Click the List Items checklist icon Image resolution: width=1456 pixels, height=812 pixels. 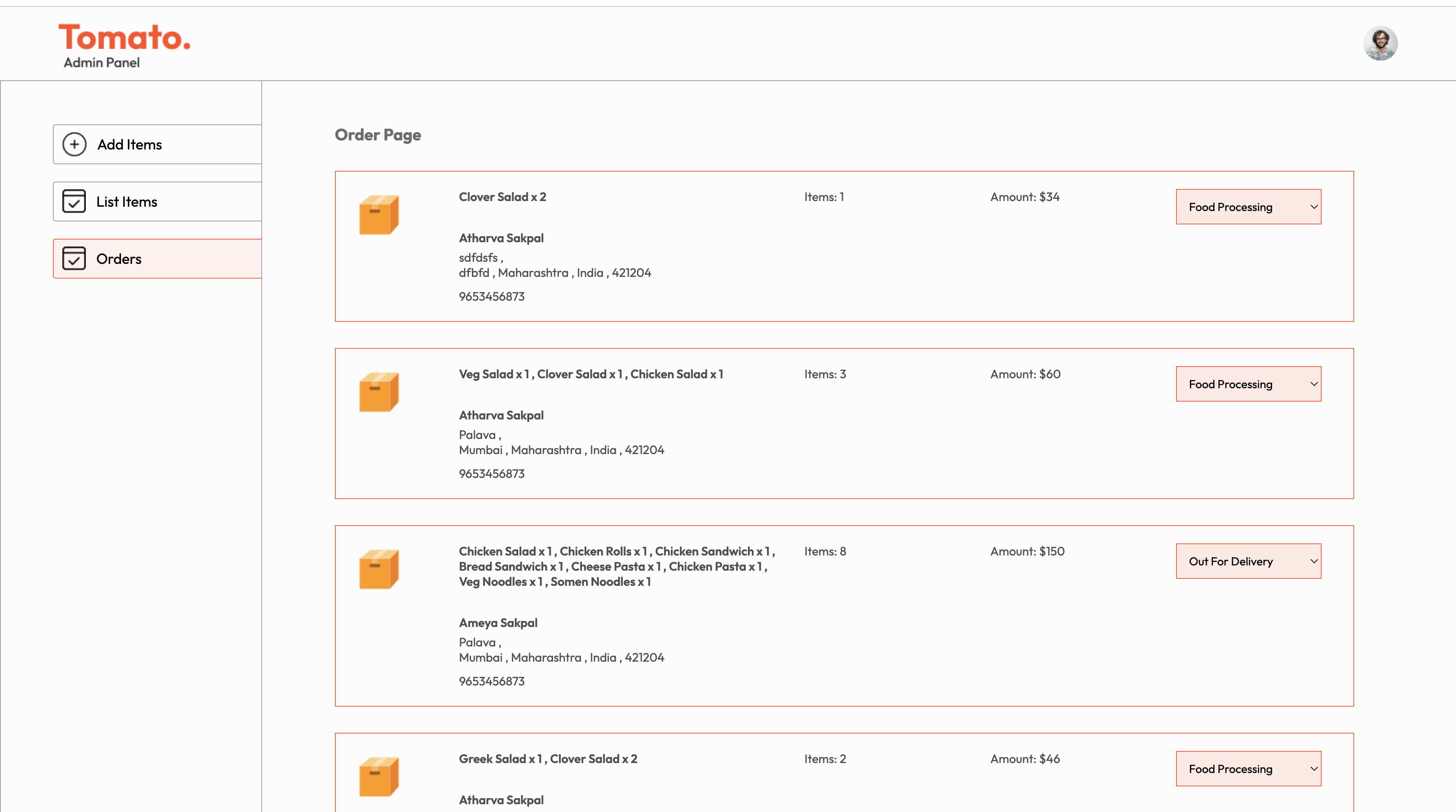tap(74, 202)
